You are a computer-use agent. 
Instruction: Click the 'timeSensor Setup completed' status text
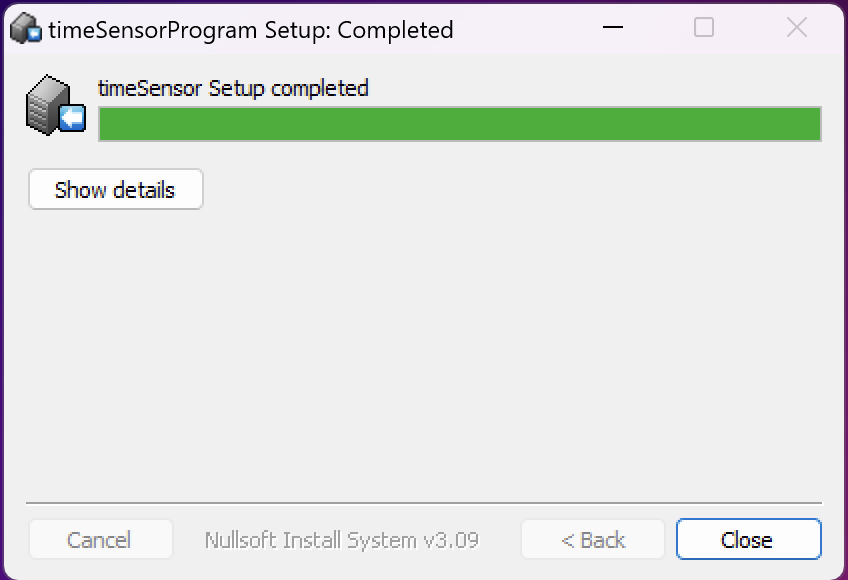pos(233,88)
